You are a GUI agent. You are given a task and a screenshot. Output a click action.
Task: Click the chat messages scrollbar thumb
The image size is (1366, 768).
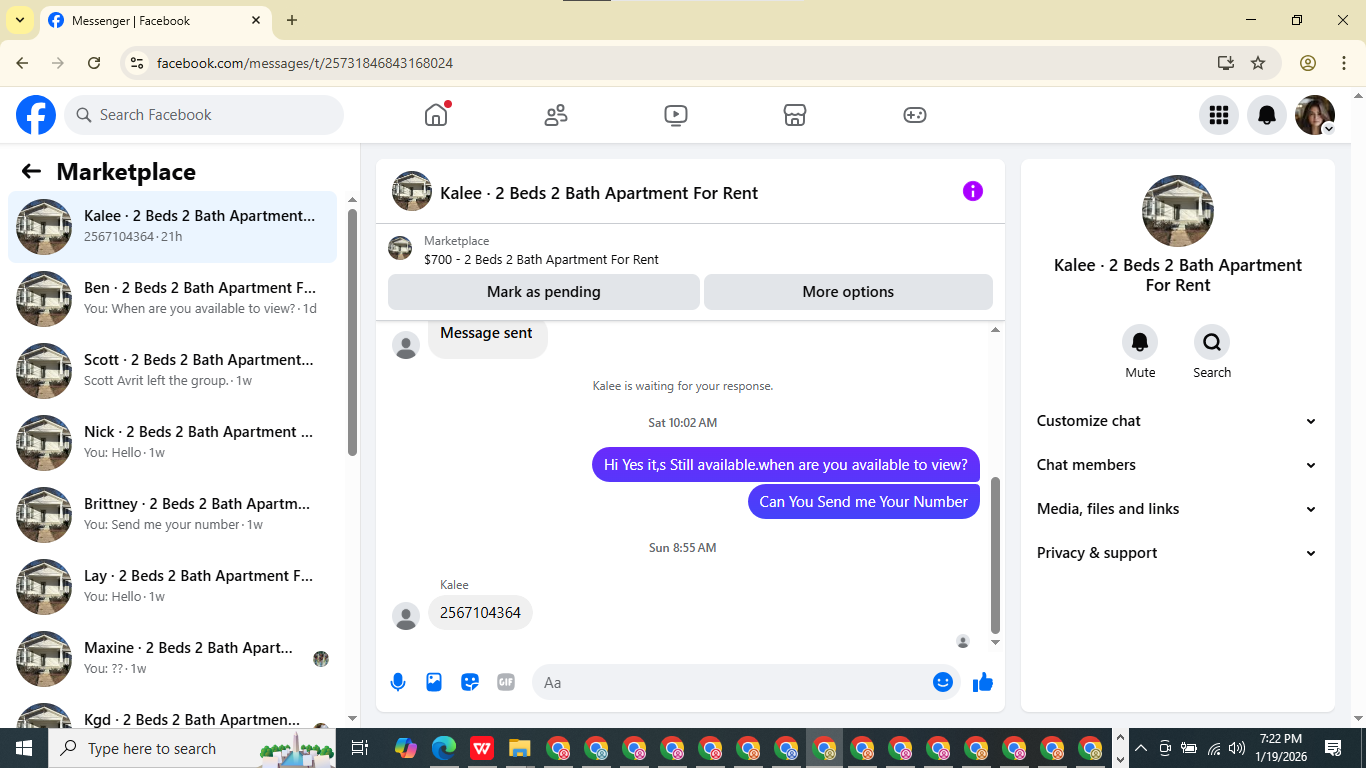[995, 555]
